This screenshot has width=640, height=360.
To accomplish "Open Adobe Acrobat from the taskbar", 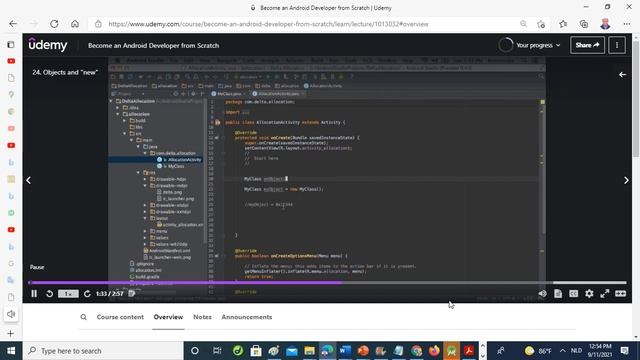I will pyautogui.click(x=469, y=351).
